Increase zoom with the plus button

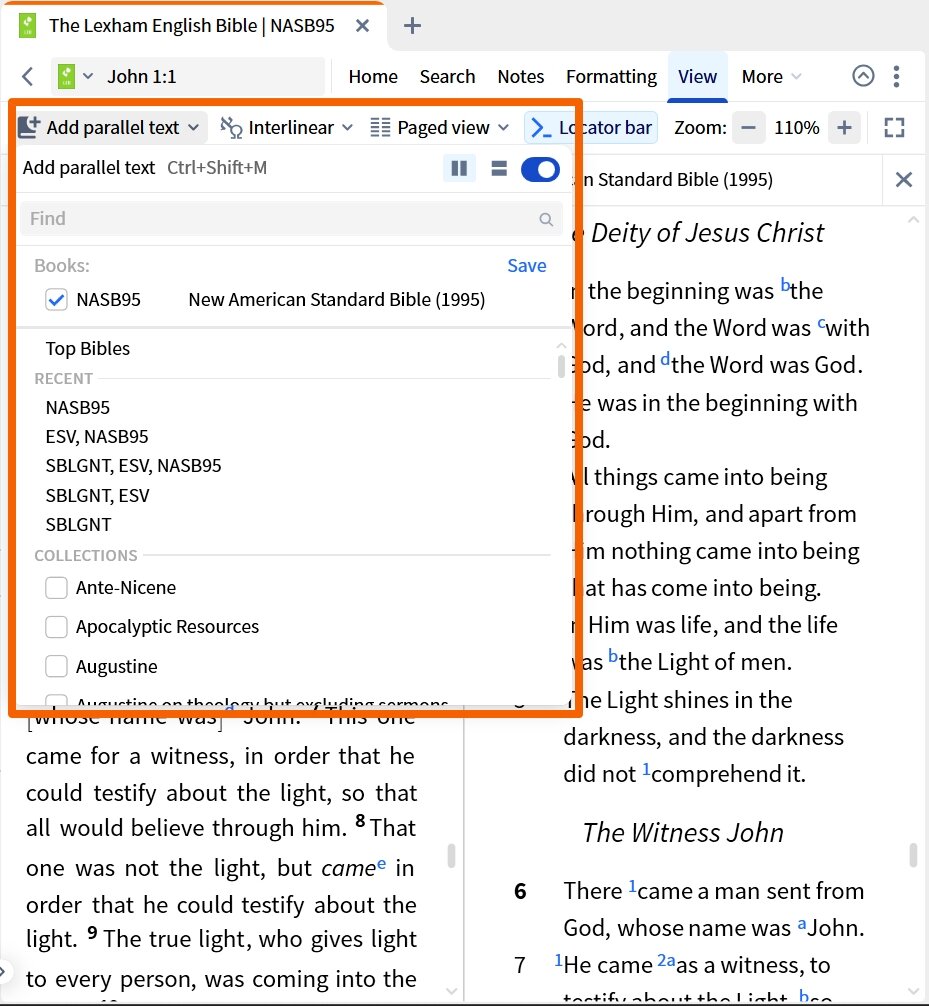click(x=844, y=127)
